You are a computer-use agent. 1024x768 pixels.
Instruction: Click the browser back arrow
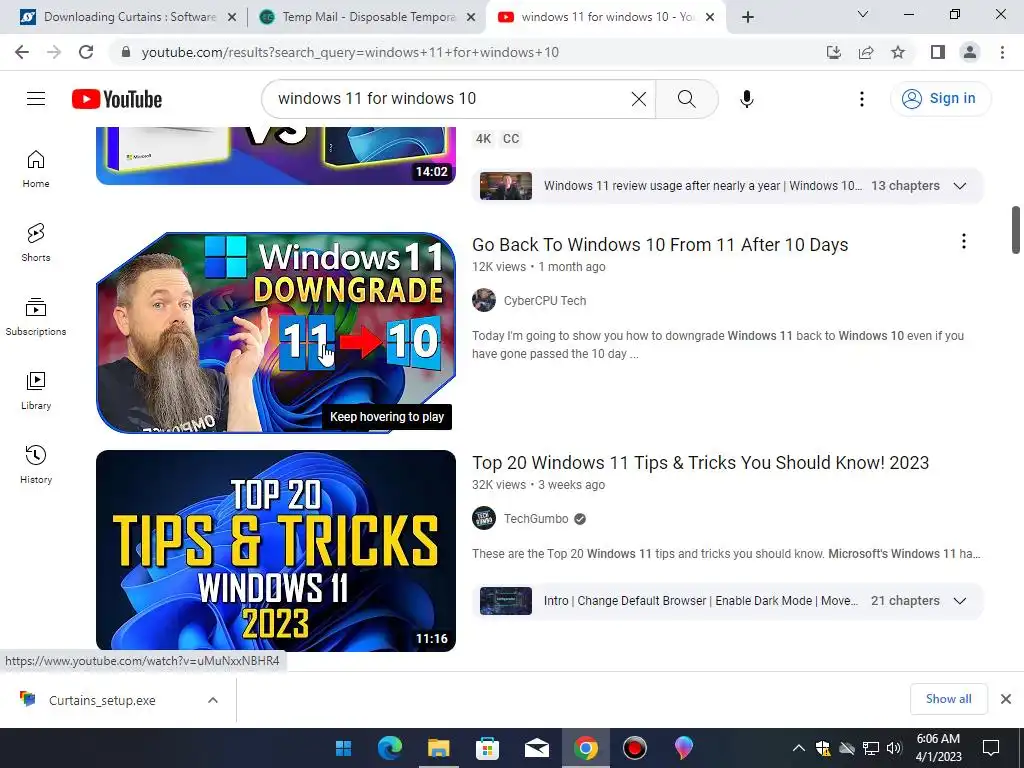pyautogui.click(x=22, y=52)
